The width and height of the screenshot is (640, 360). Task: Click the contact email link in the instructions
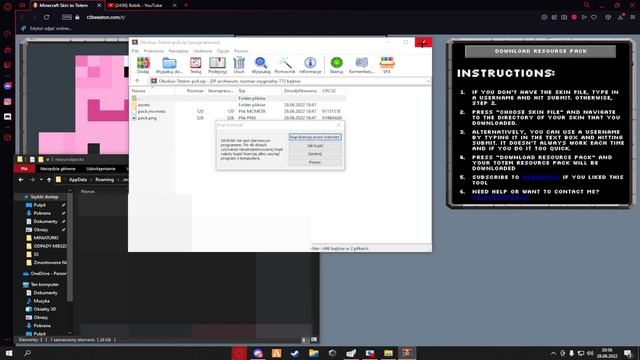pos(500,198)
